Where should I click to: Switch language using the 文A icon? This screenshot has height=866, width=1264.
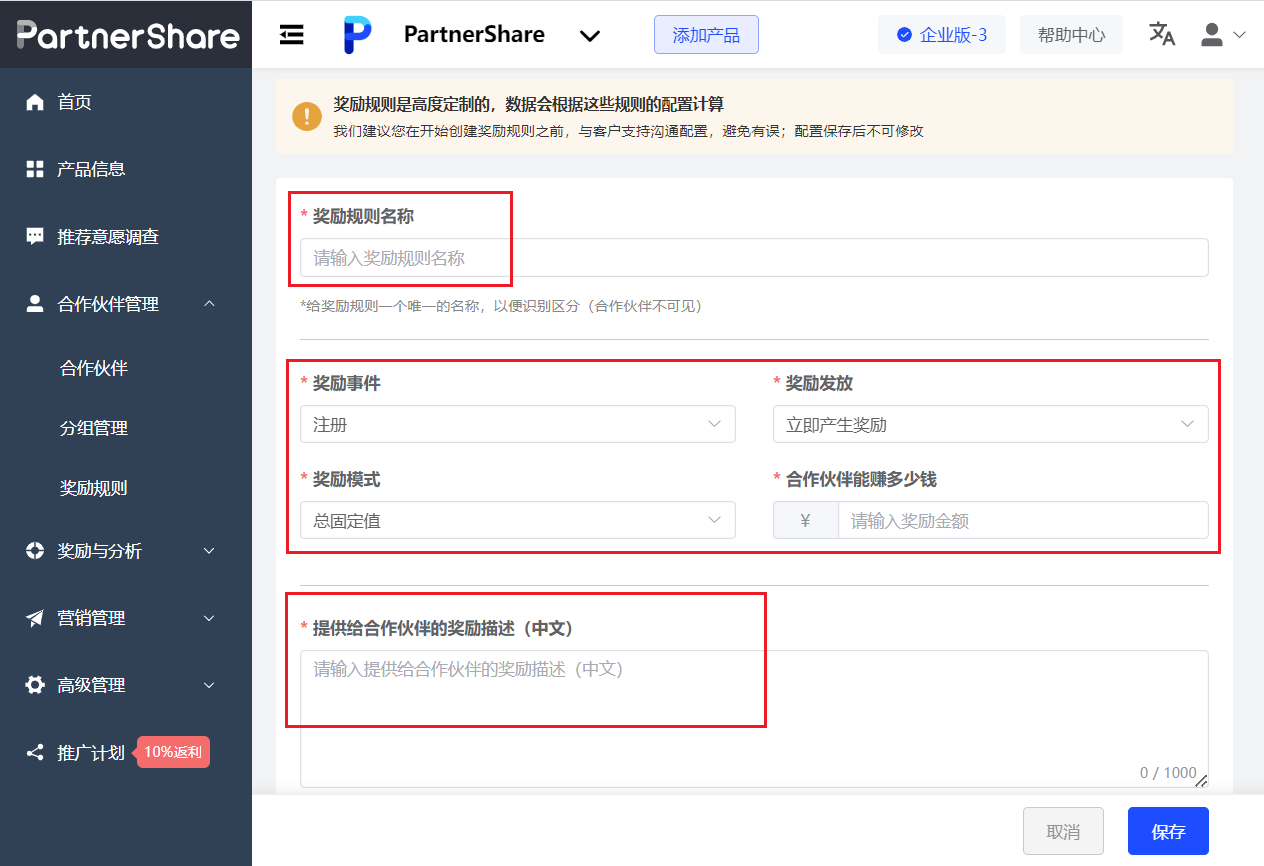coord(1162,34)
